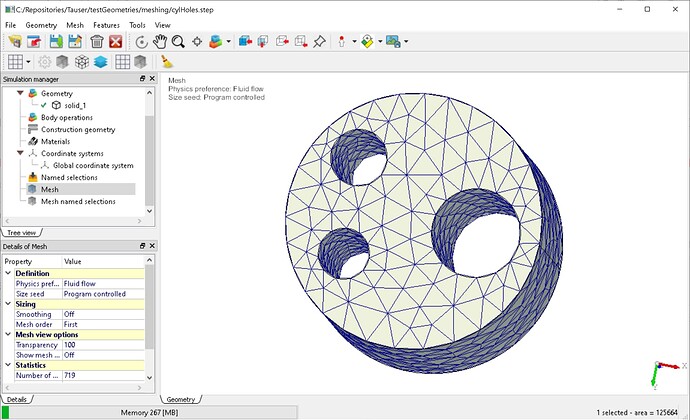This screenshot has width=690, height=420.
Task: Open the display mode dropdown arrow
Action: click(x=228, y=42)
